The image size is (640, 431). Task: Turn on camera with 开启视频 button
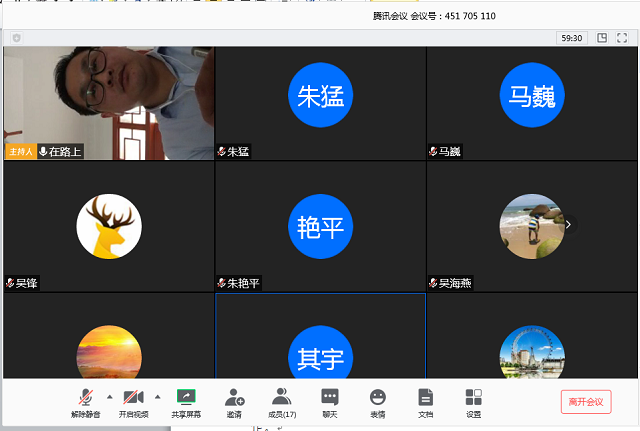pos(133,402)
